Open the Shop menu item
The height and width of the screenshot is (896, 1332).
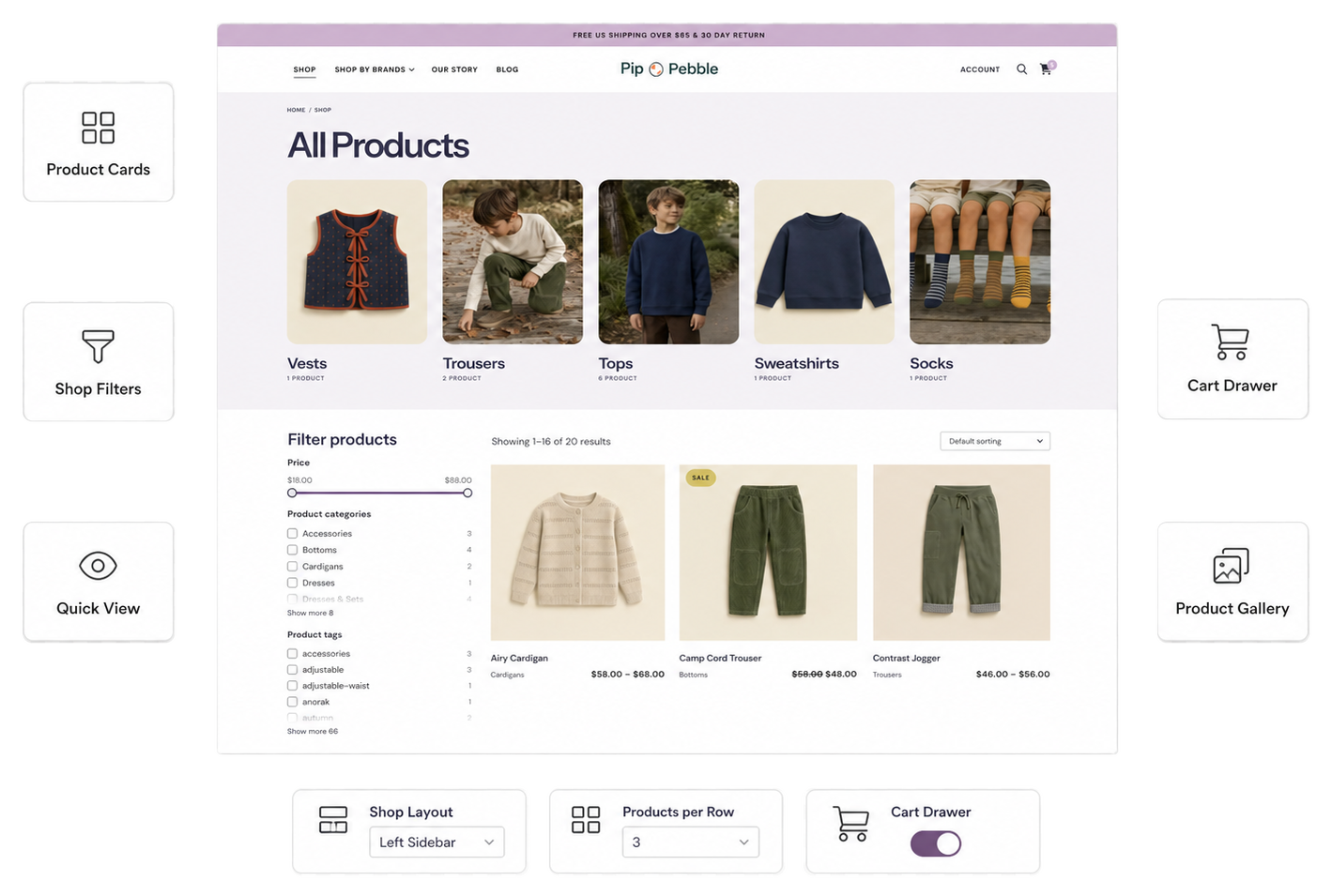click(x=304, y=69)
